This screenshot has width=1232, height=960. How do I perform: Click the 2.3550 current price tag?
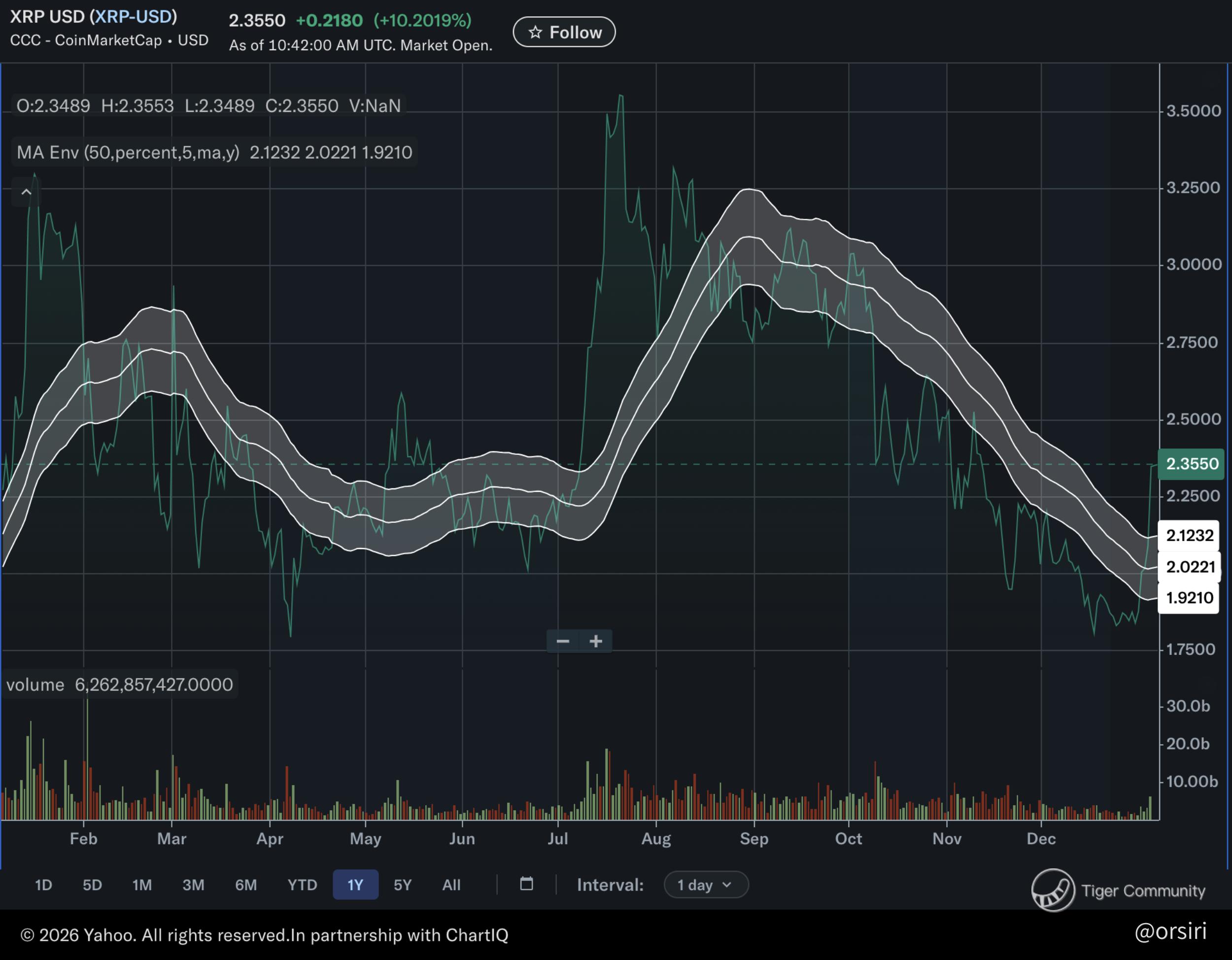(x=1192, y=464)
